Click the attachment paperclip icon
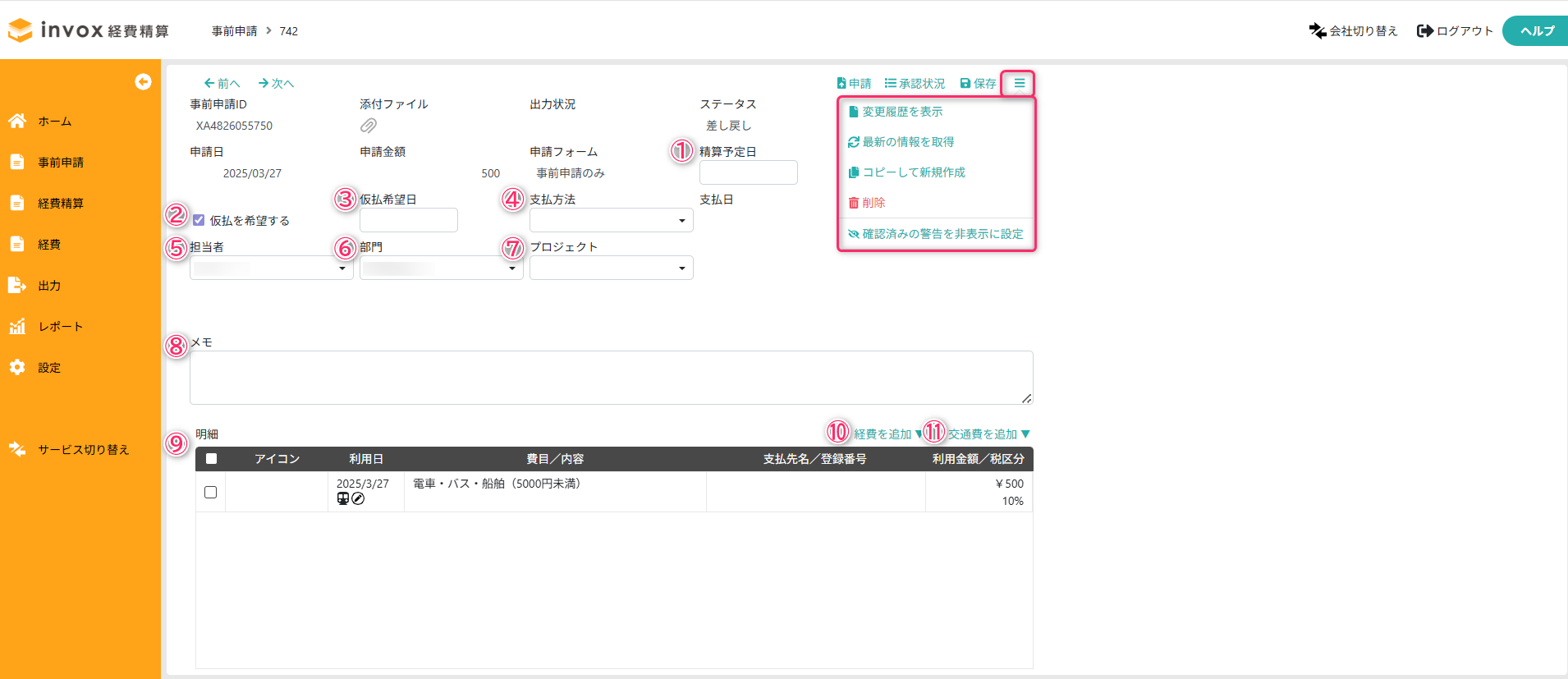The width and height of the screenshot is (1568, 679). point(369,126)
